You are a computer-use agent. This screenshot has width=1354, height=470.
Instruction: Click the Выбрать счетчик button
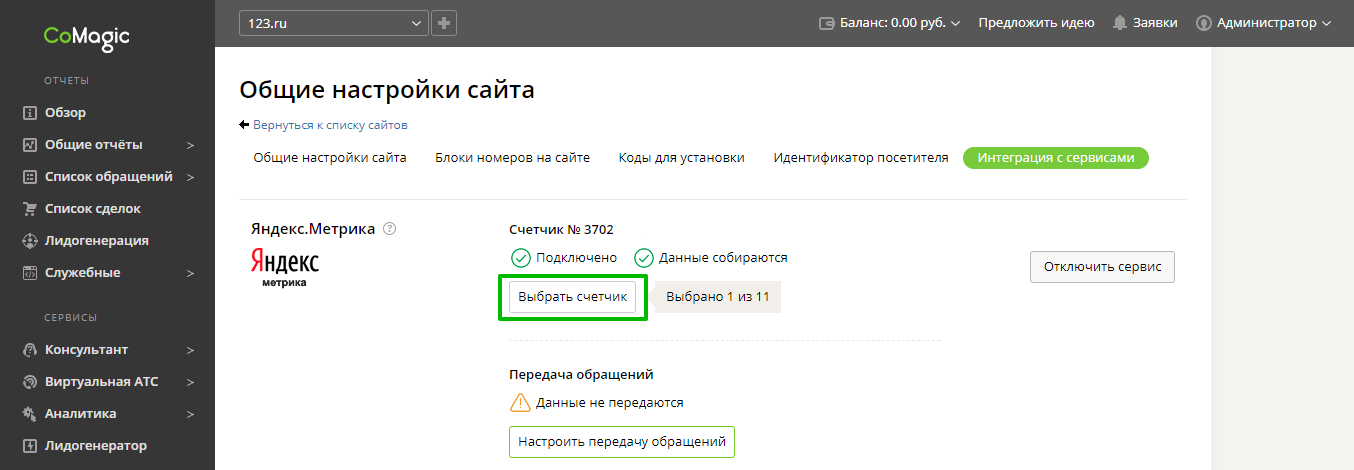pyautogui.click(x=572, y=297)
